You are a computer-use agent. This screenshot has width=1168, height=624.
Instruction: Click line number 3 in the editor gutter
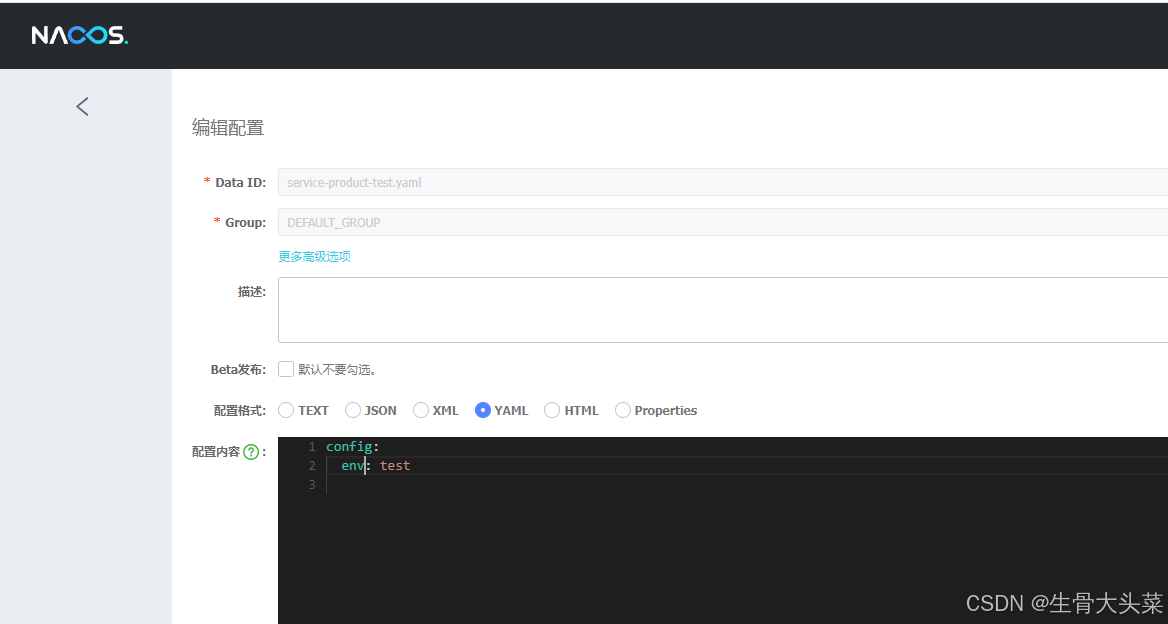[x=311, y=484]
